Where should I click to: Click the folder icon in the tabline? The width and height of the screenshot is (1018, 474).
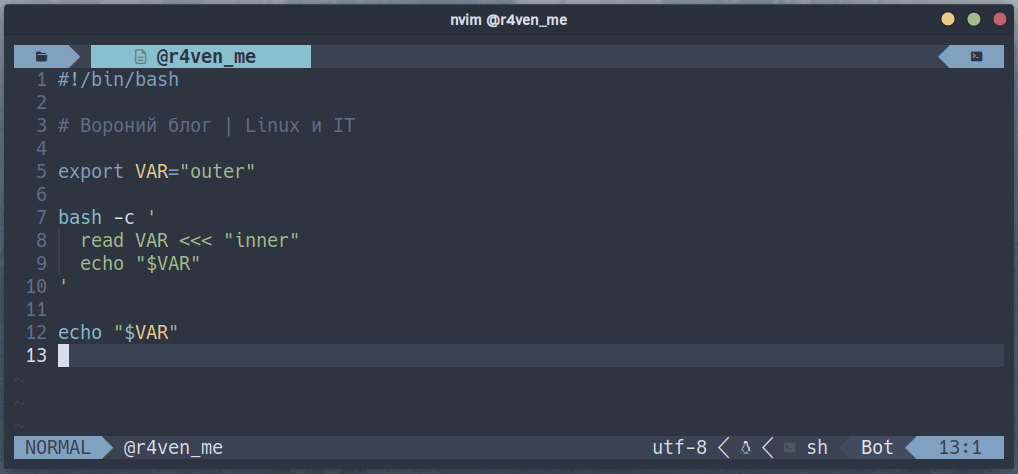pyautogui.click(x=42, y=56)
